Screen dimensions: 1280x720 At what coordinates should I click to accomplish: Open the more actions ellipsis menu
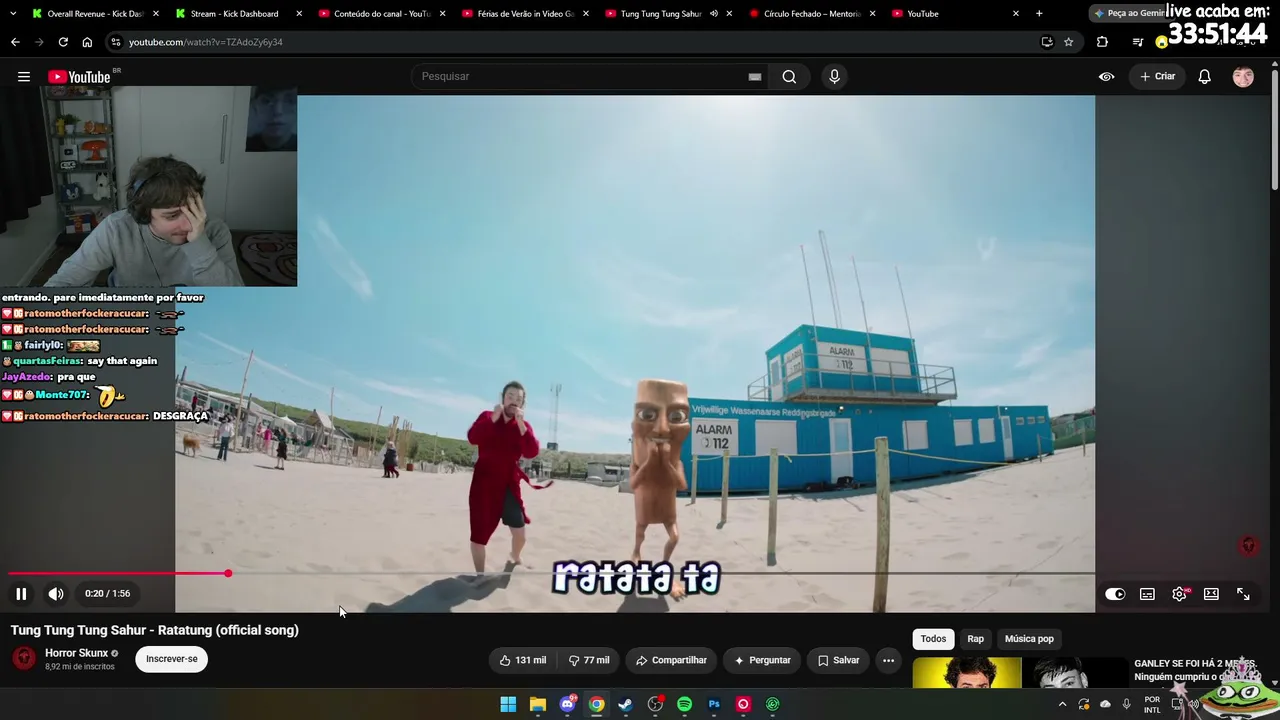pos(888,660)
